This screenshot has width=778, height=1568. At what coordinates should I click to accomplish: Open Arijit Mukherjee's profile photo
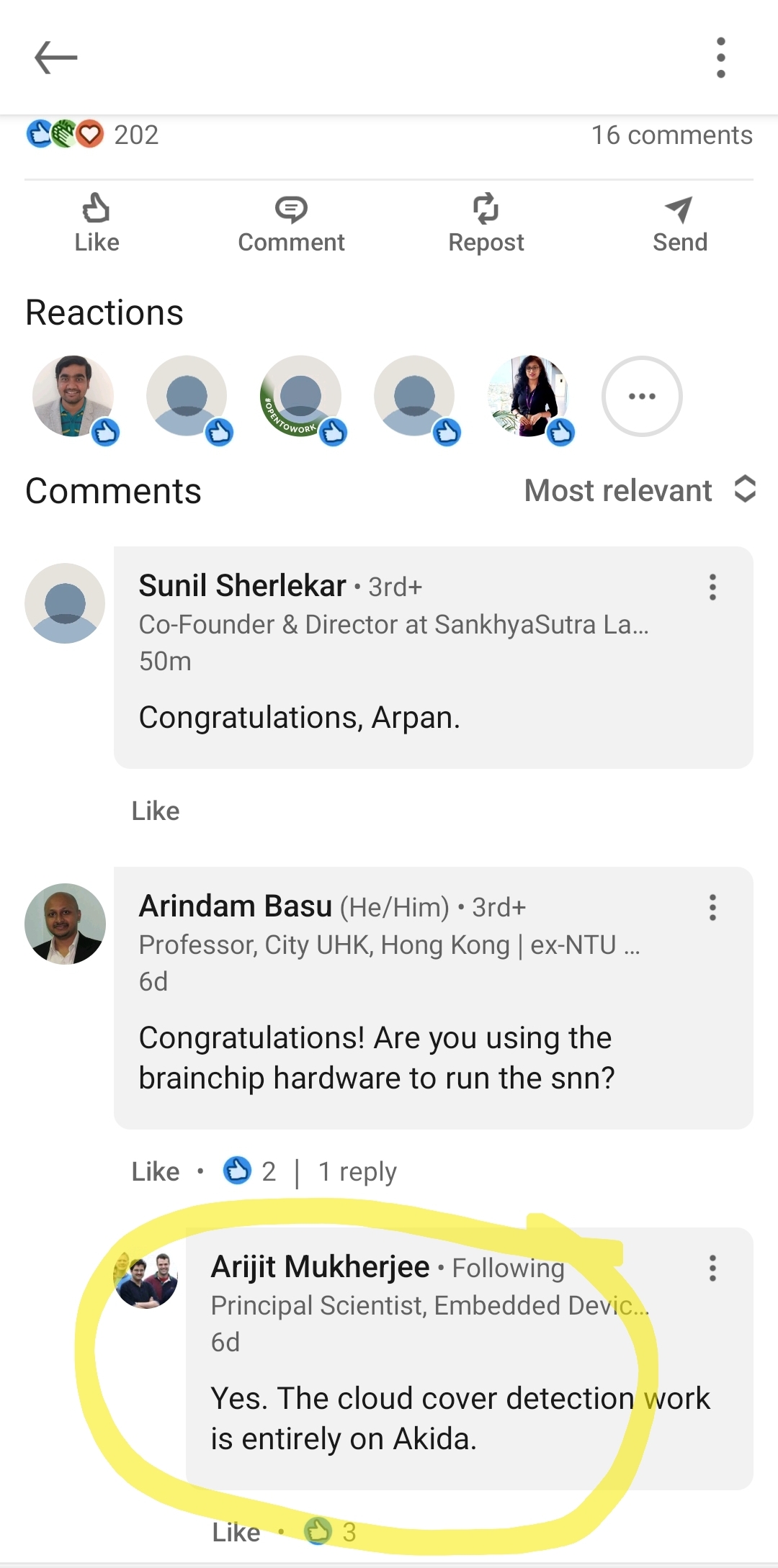(146, 1279)
